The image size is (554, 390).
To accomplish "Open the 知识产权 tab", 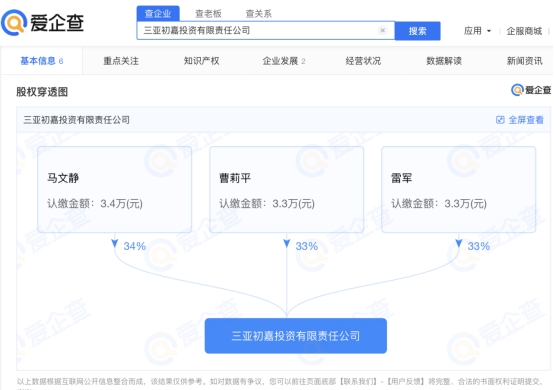I will (x=201, y=61).
